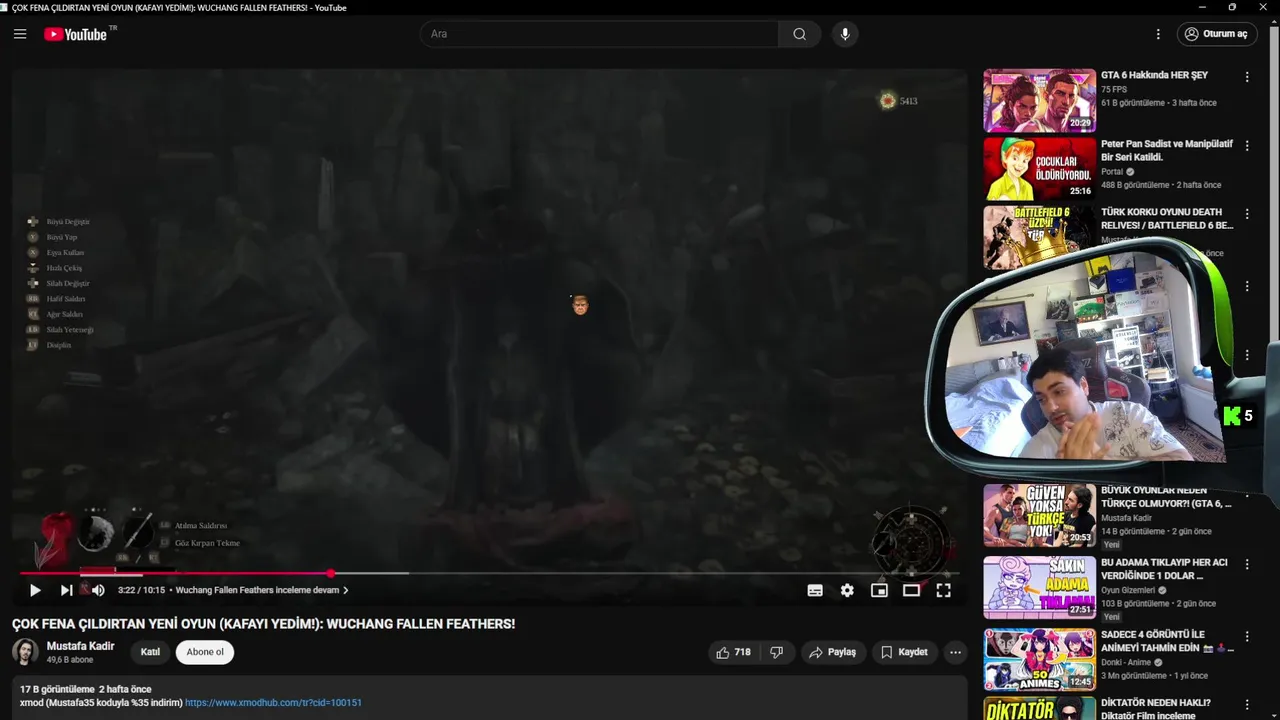
Task: Like the video (718)
Action: pyautogui.click(x=733, y=652)
